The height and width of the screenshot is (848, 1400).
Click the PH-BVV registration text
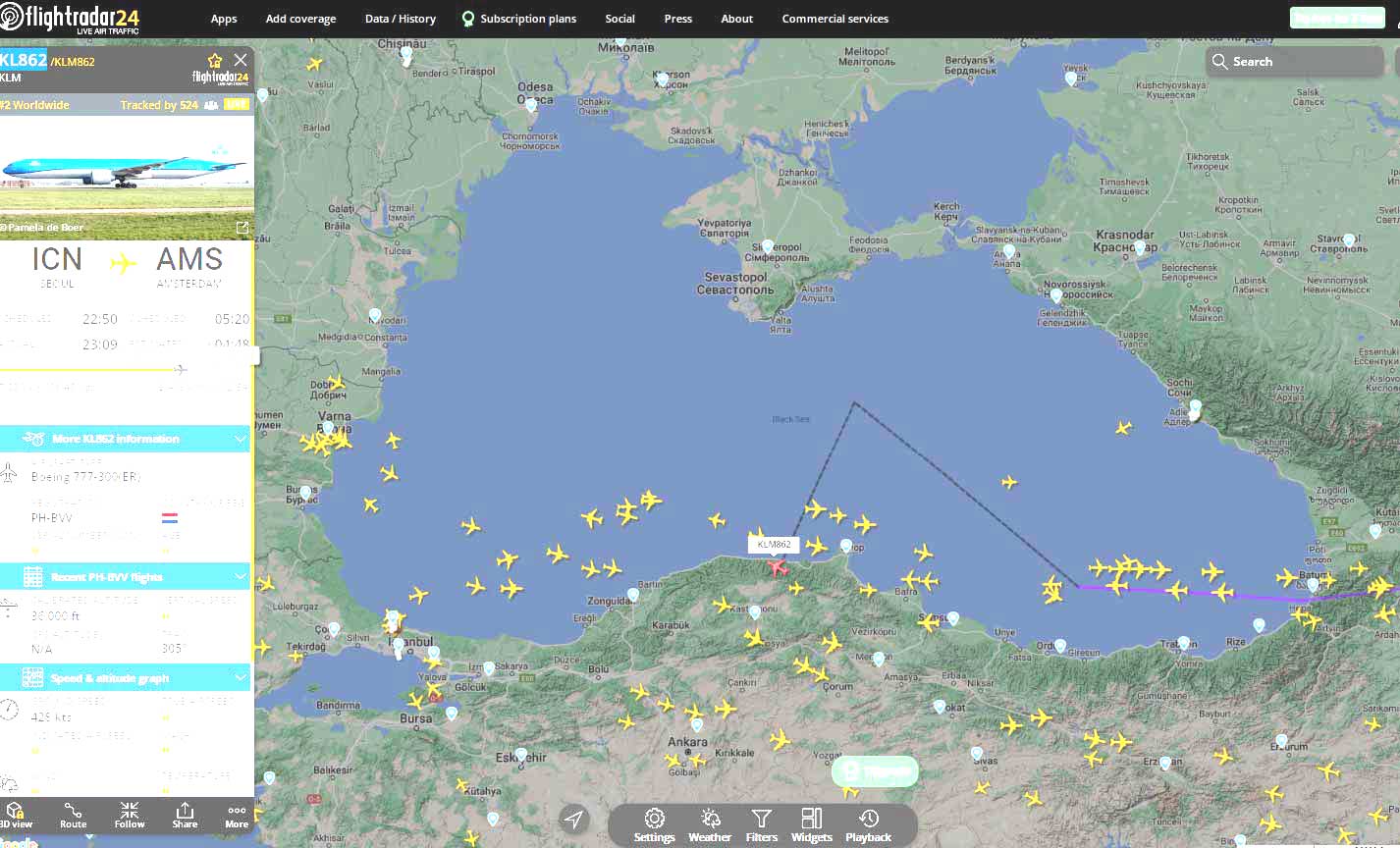click(51, 517)
